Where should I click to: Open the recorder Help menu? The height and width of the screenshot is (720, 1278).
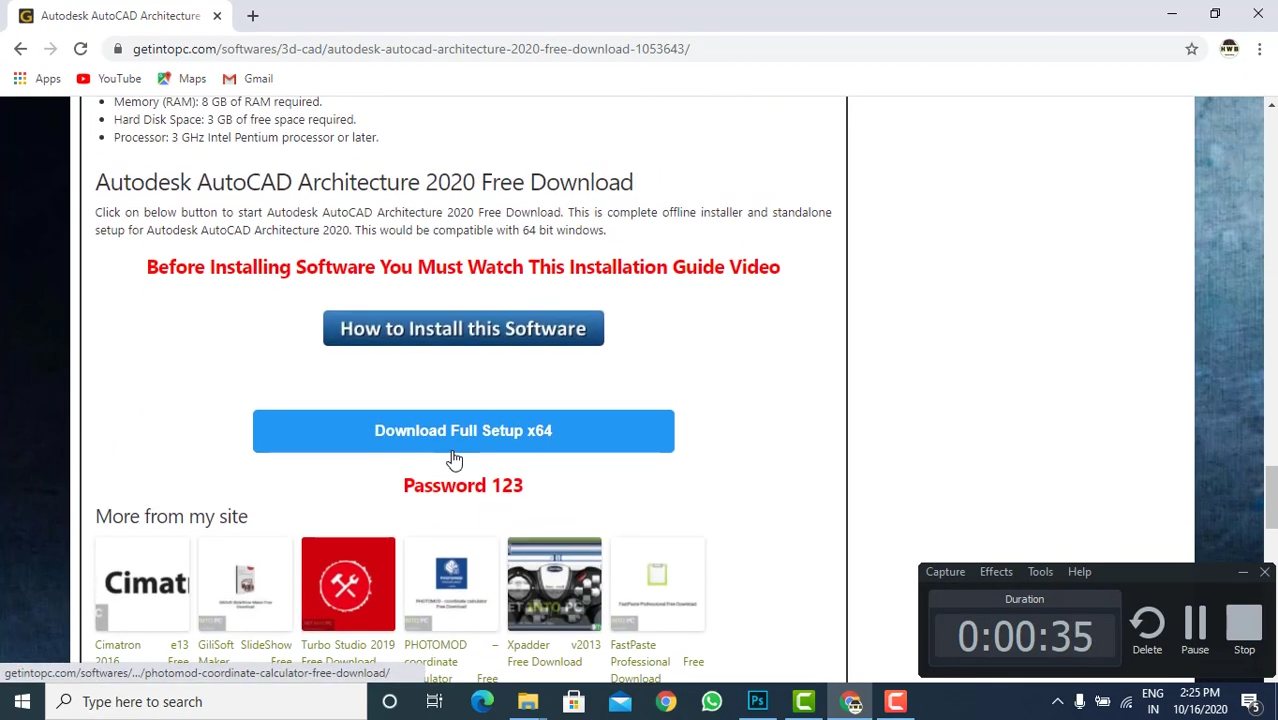[x=1079, y=572]
